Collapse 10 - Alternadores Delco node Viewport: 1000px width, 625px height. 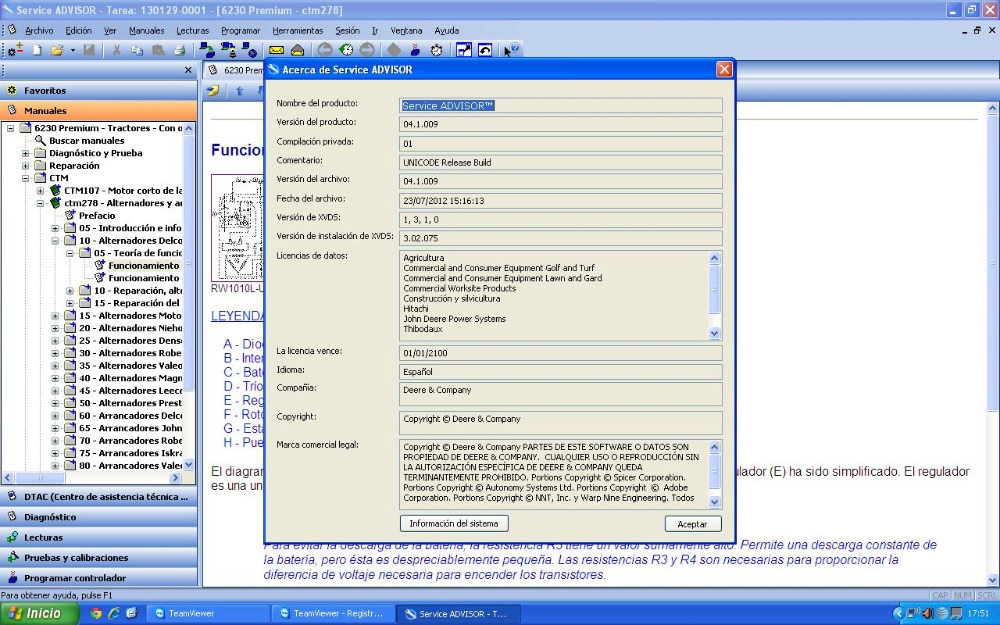tap(55, 240)
